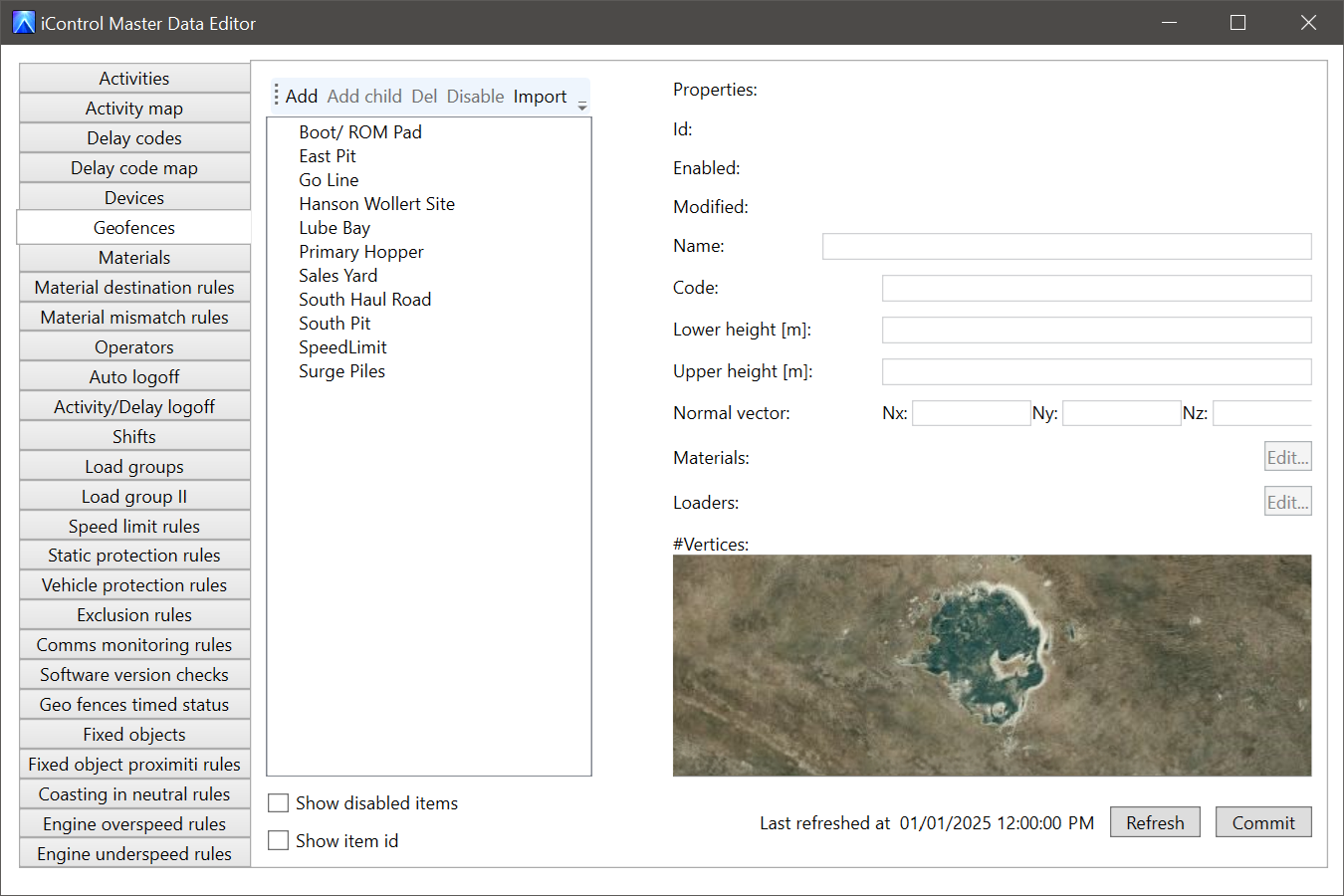Open the Activities tab
This screenshot has width=1344, height=896.
pyautogui.click(x=134, y=79)
